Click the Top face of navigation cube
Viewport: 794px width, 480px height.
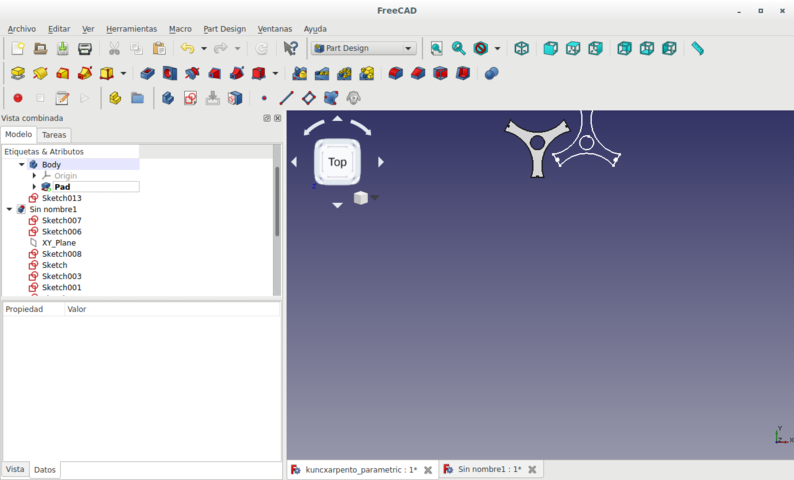337,162
